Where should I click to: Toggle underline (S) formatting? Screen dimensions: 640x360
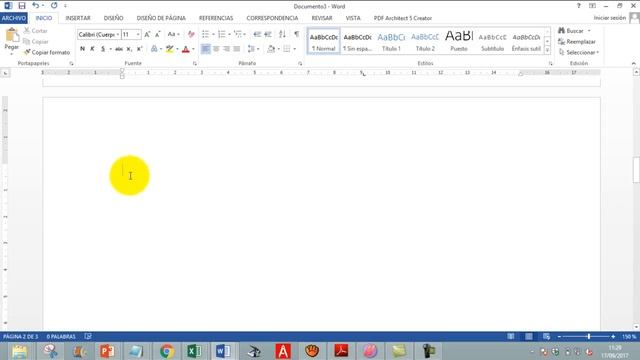click(103, 49)
